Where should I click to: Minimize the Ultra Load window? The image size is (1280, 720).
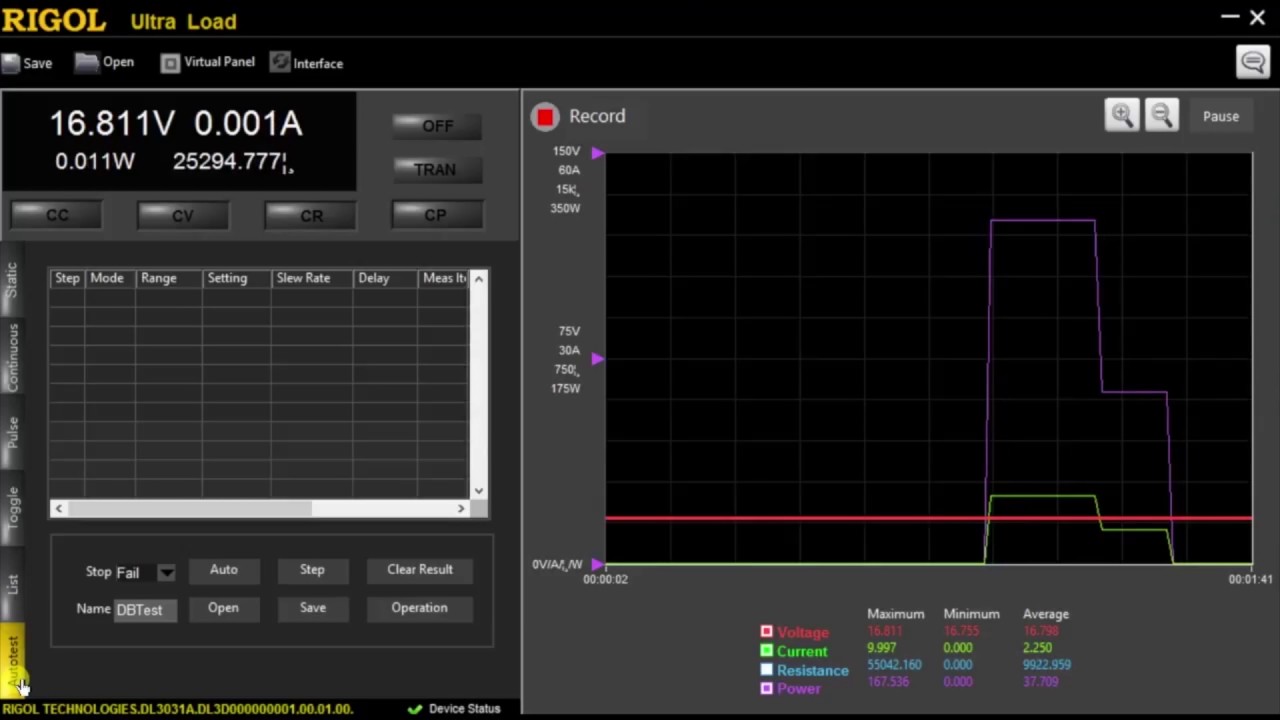[1230, 17]
